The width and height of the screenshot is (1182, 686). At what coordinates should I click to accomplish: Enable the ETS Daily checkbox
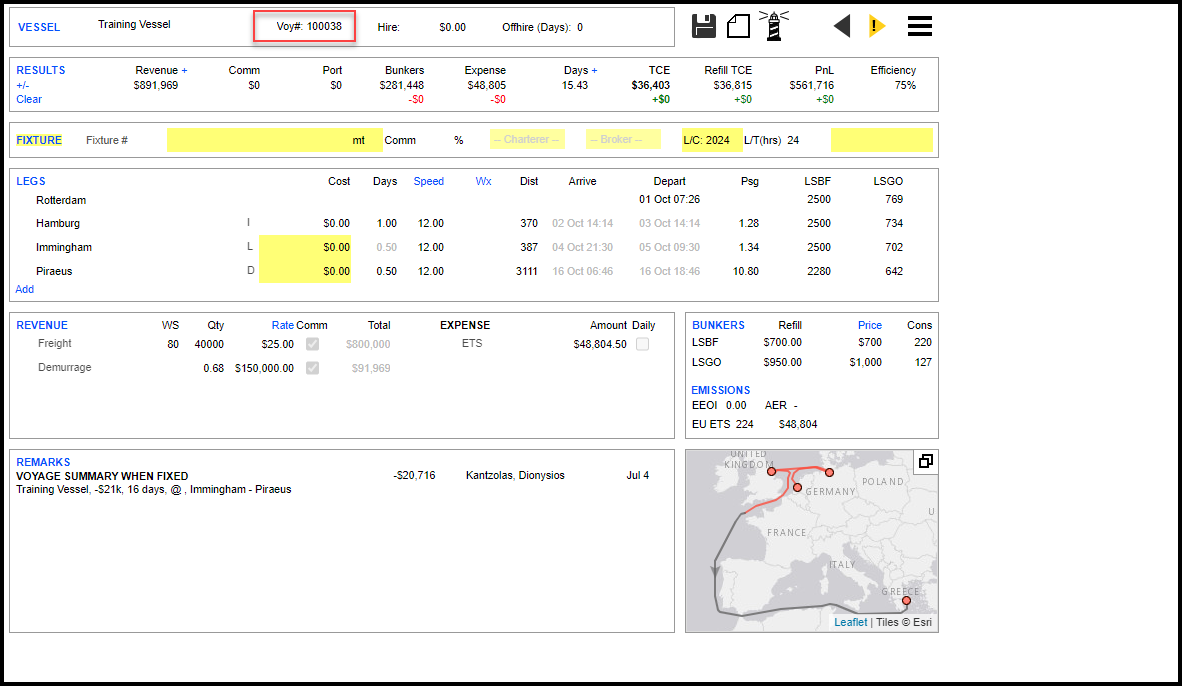click(x=642, y=344)
